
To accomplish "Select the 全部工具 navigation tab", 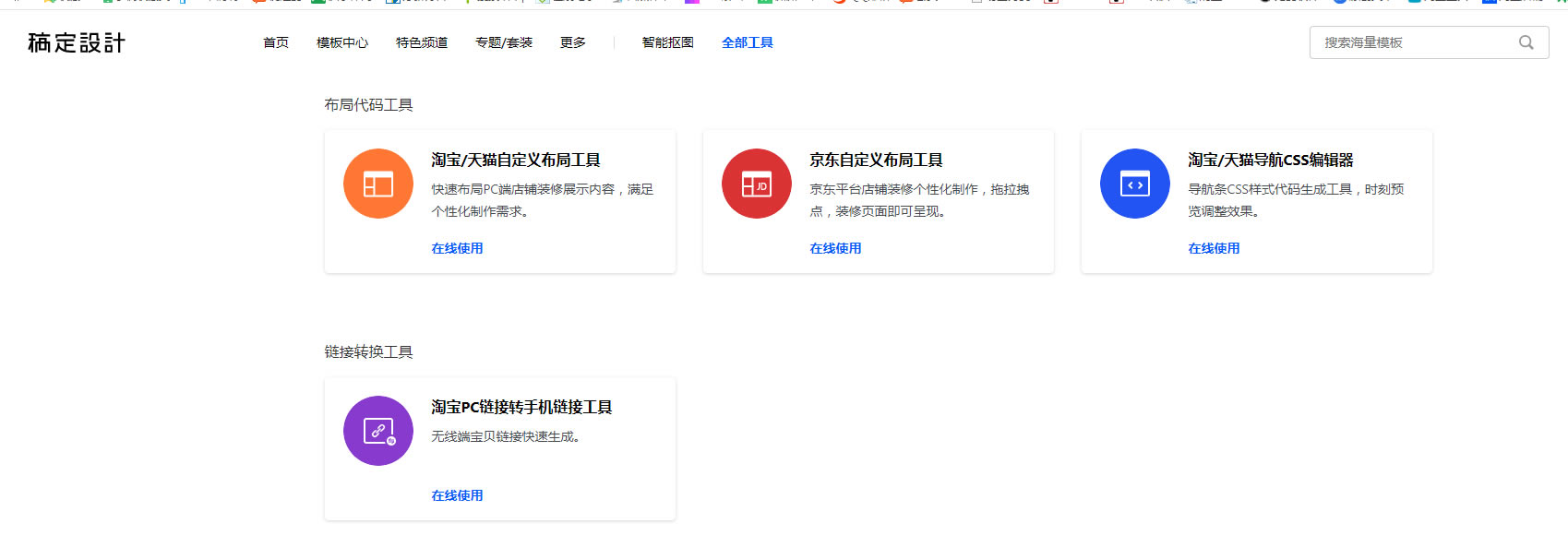I will (x=748, y=42).
